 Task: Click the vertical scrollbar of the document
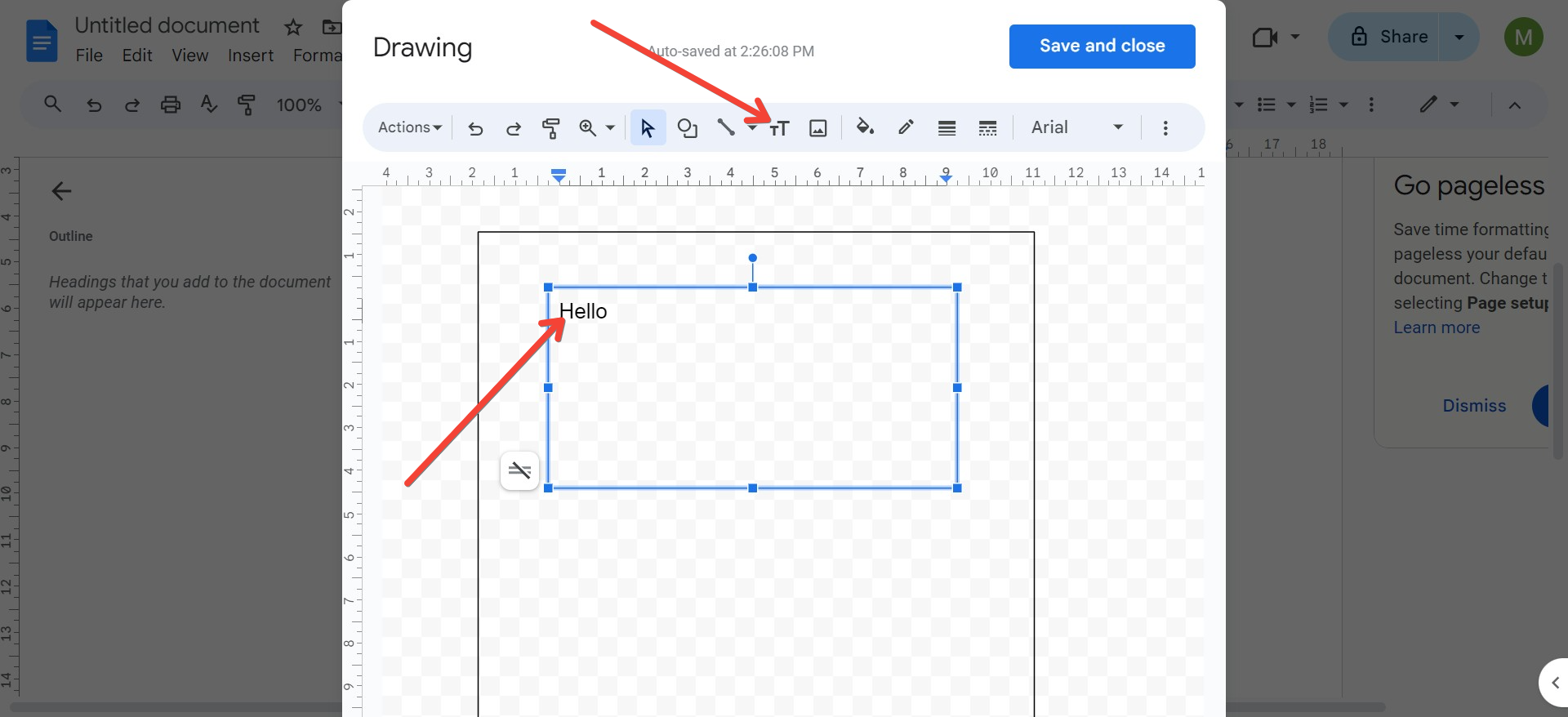click(1557, 360)
